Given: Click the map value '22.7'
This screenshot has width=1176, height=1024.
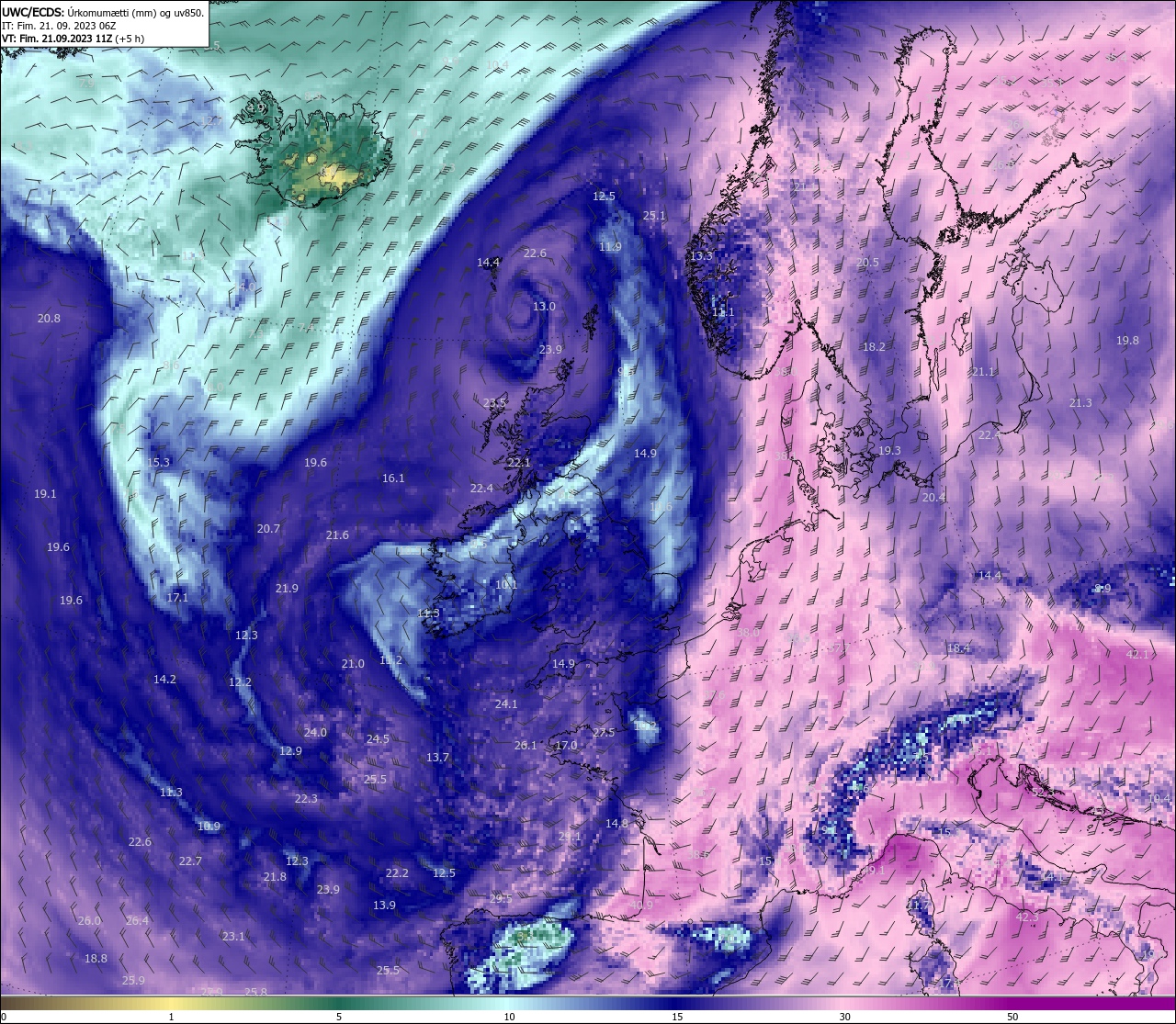Looking at the screenshot, I should tap(190, 861).
